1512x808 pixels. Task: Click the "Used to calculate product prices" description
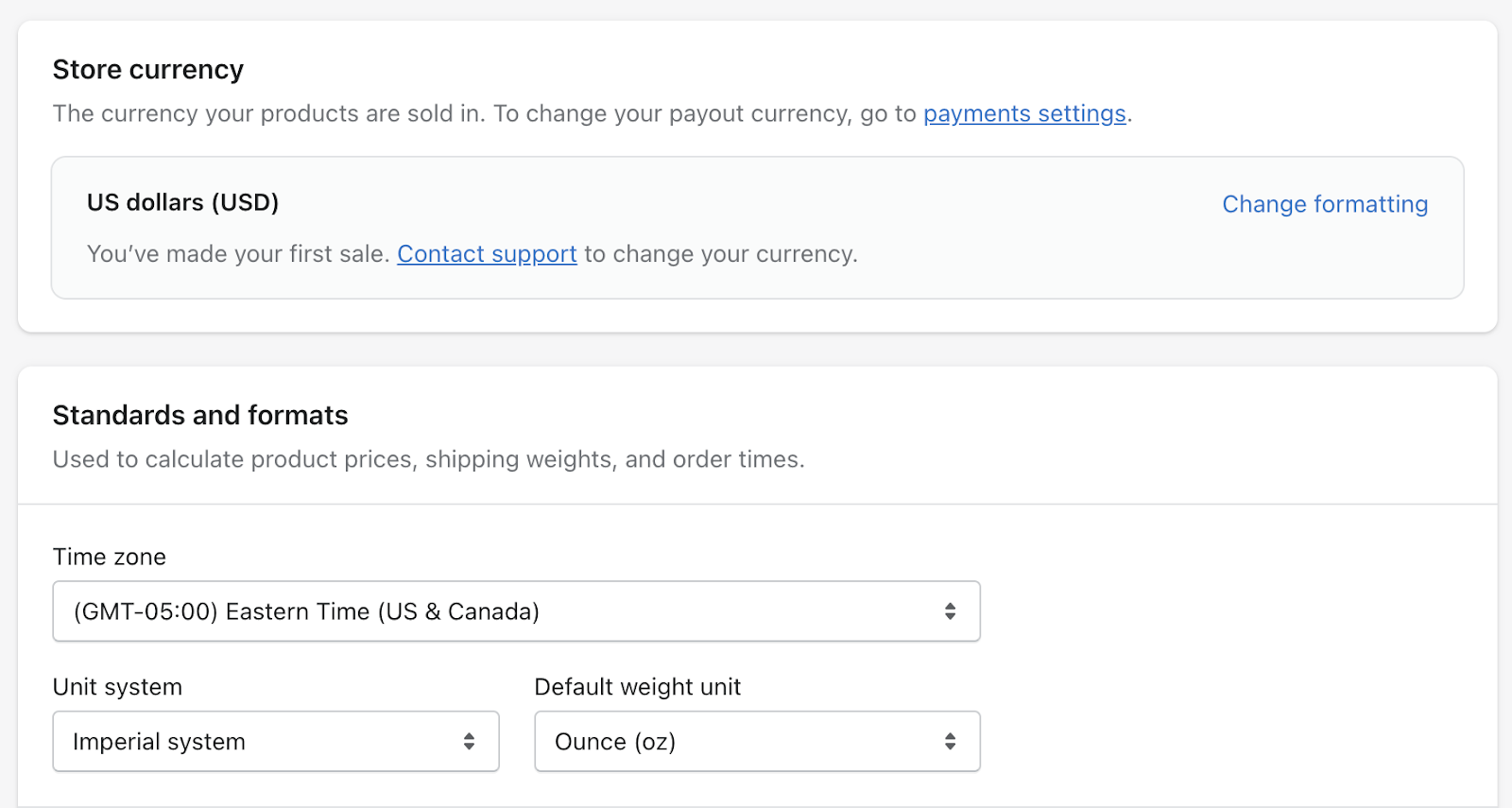tap(236, 459)
